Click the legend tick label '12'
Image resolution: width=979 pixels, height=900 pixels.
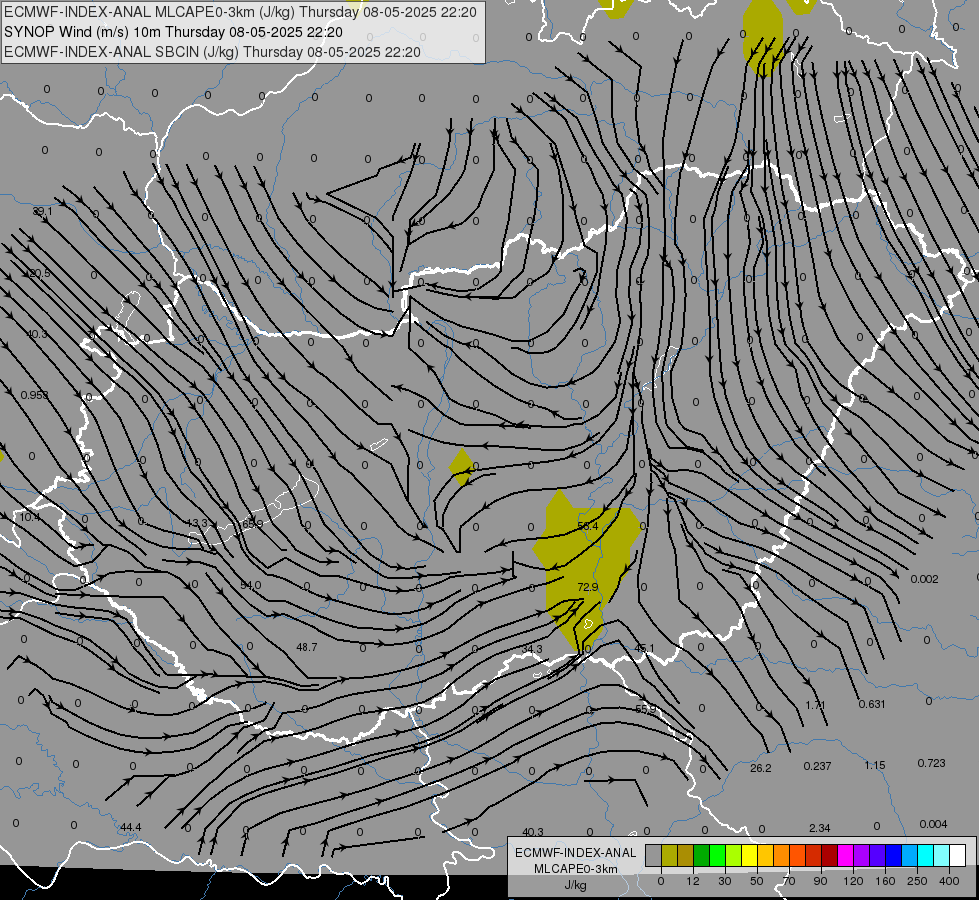[x=693, y=881]
